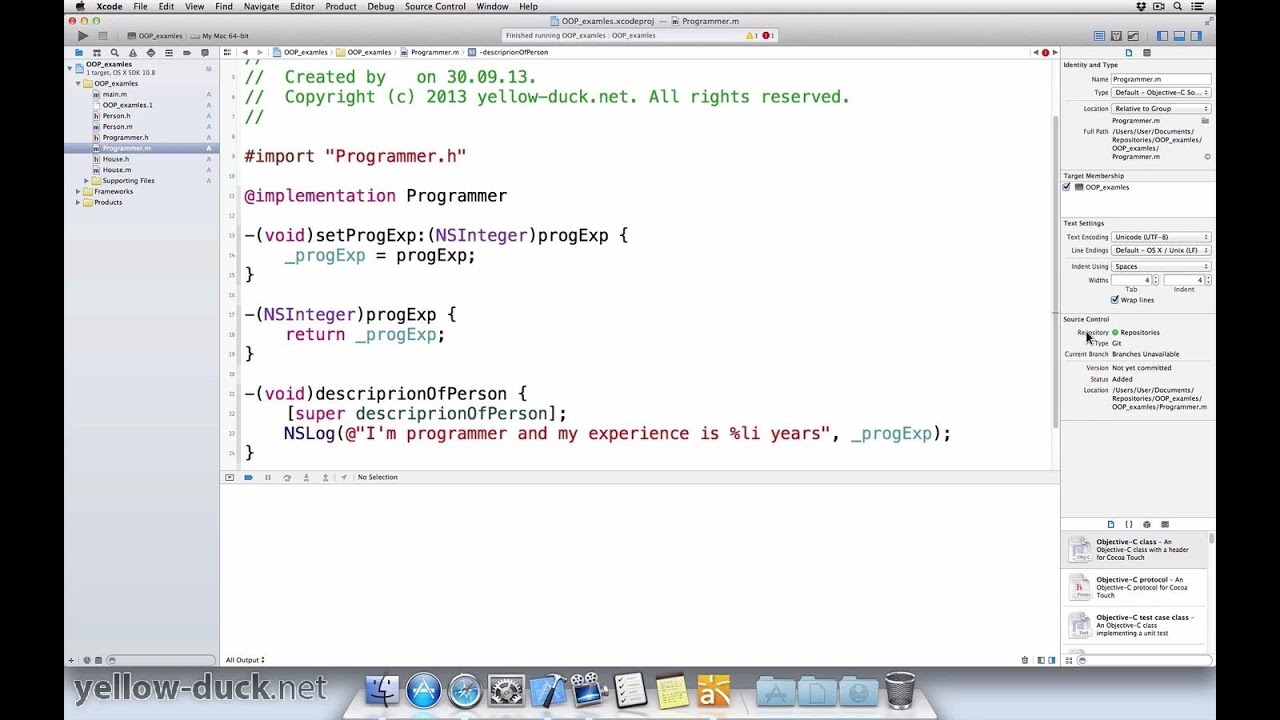Viewport: 1280px width, 720px height.
Task: Open the Source Control menu
Action: pyautogui.click(x=435, y=6)
